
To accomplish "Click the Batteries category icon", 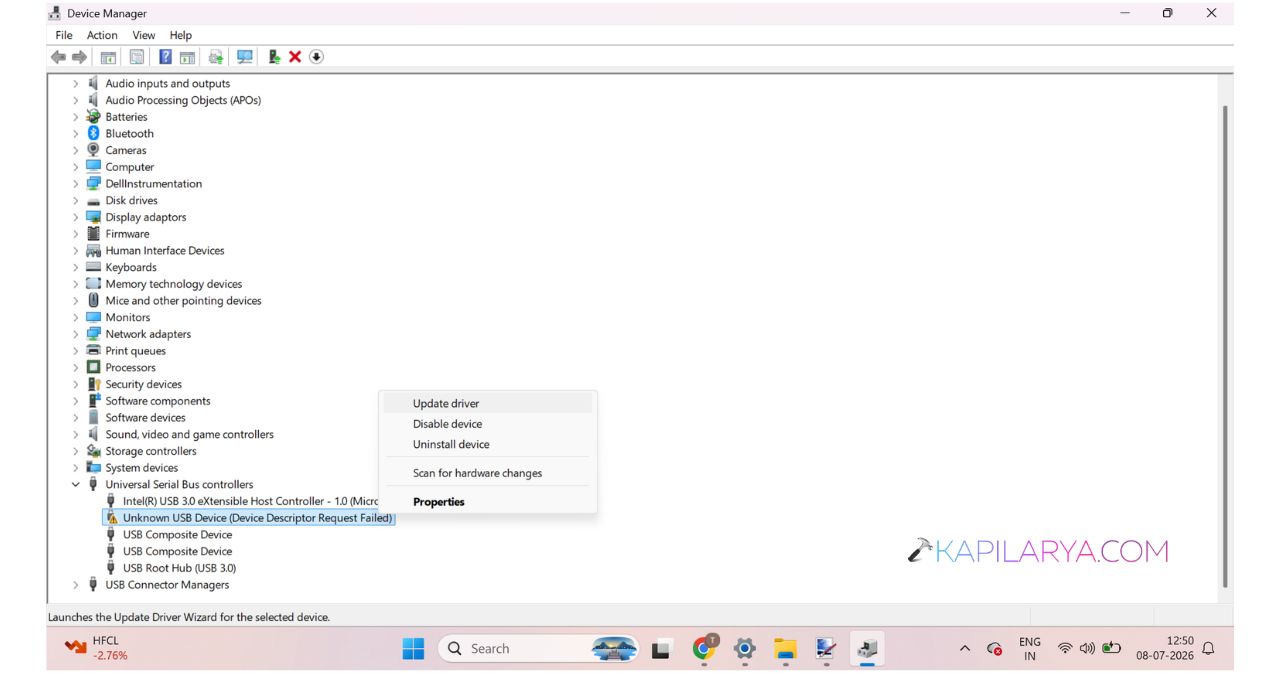I will click(94, 117).
